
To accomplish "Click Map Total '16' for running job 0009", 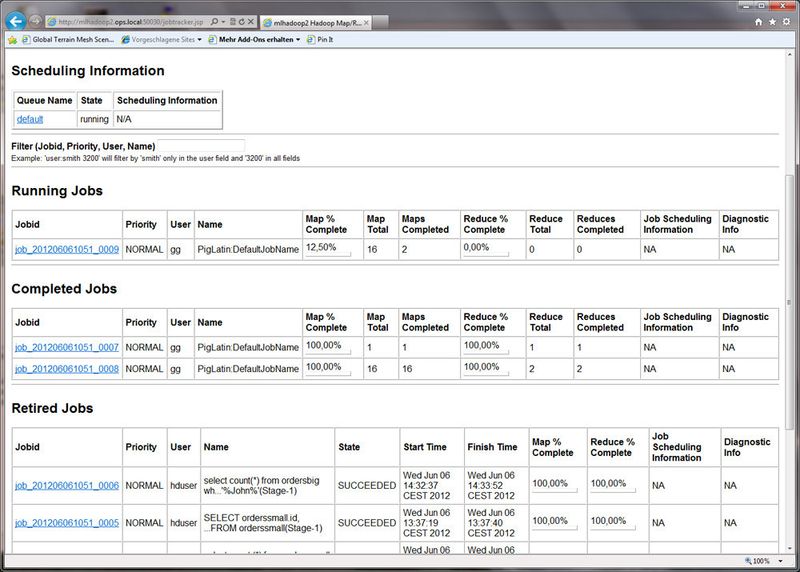I will pyautogui.click(x=372, y=250).
